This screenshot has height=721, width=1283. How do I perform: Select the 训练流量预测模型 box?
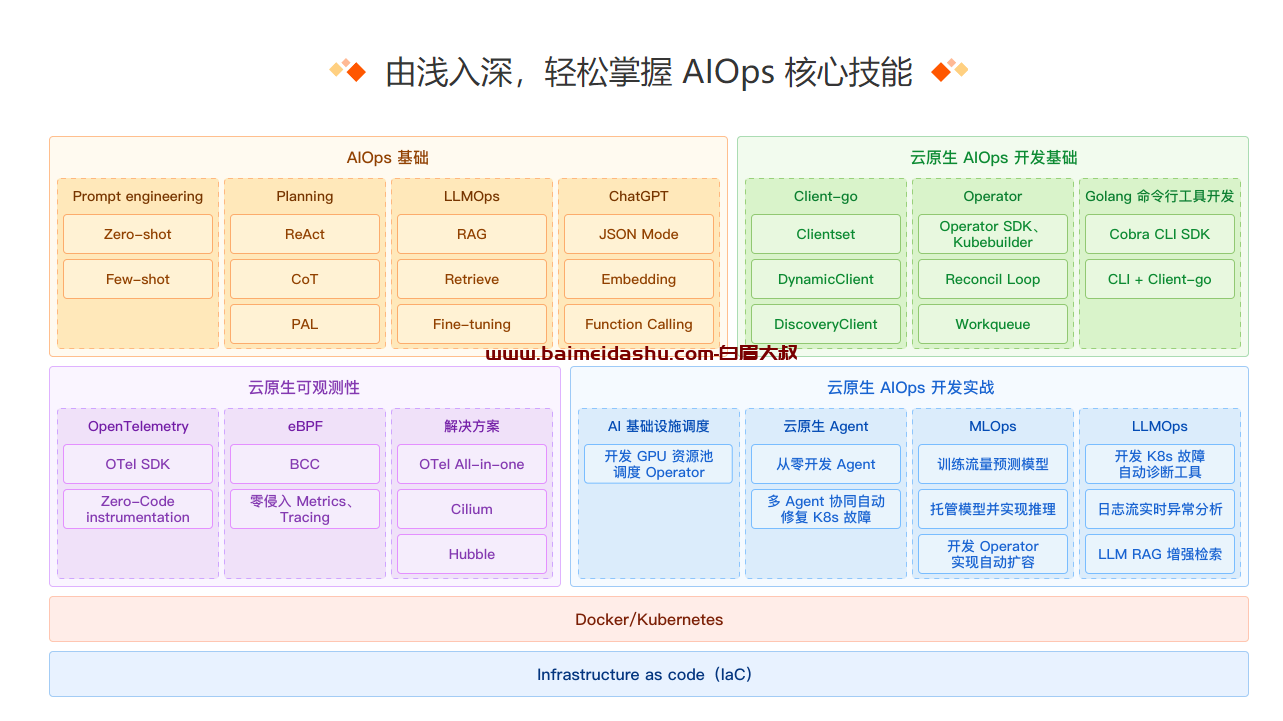click(993, 464)
